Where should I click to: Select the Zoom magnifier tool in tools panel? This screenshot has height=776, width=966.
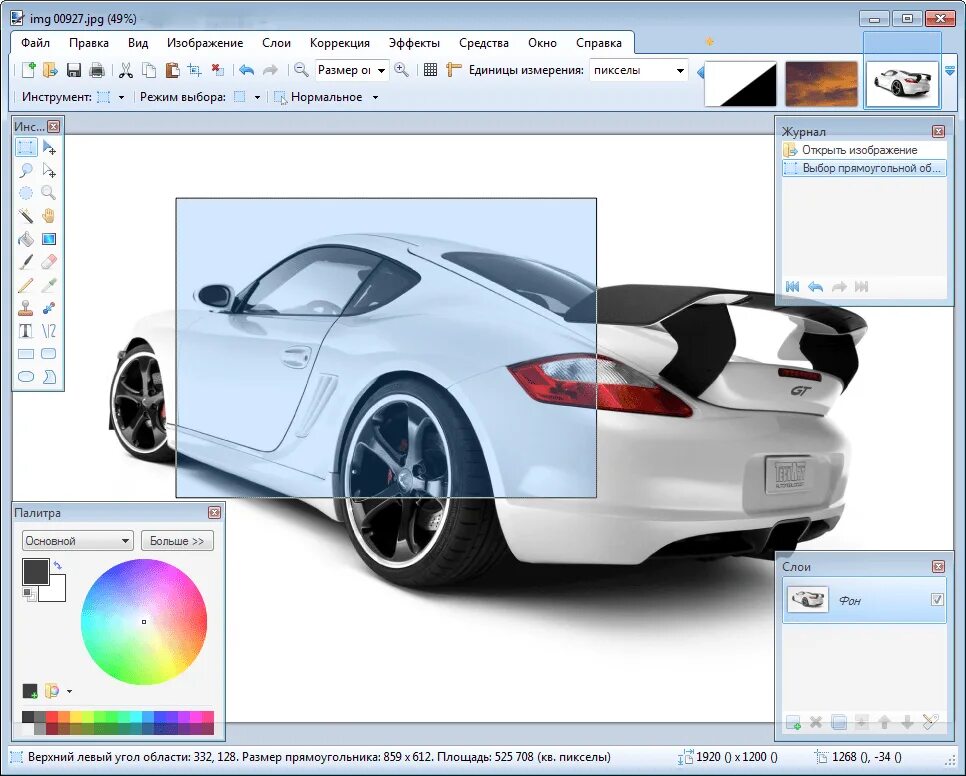49,193
